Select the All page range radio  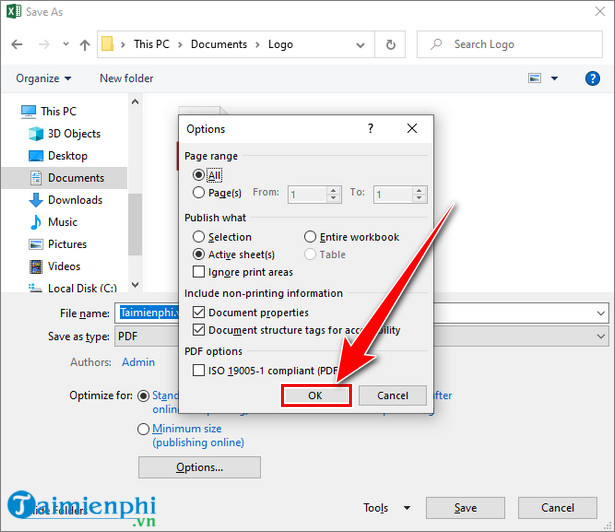click(198, 175)
